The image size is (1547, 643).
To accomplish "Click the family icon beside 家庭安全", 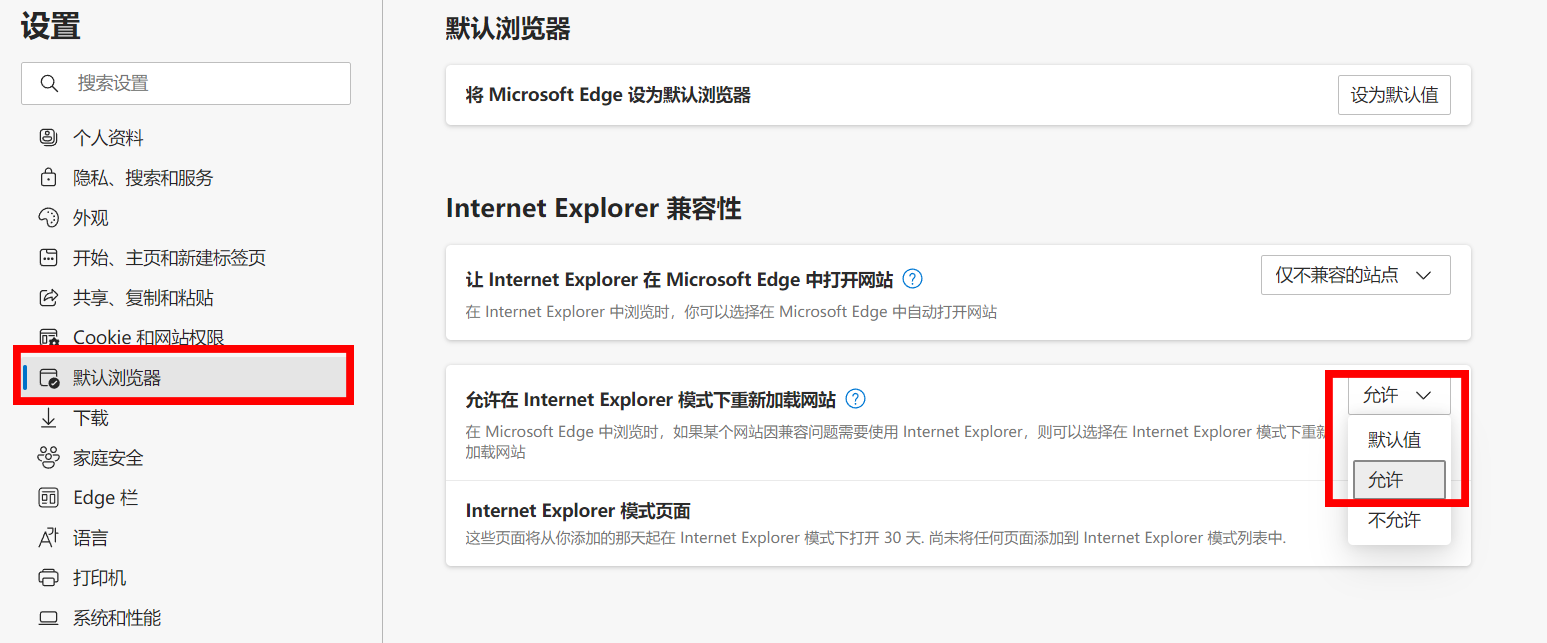I will [x=48, y=457].
